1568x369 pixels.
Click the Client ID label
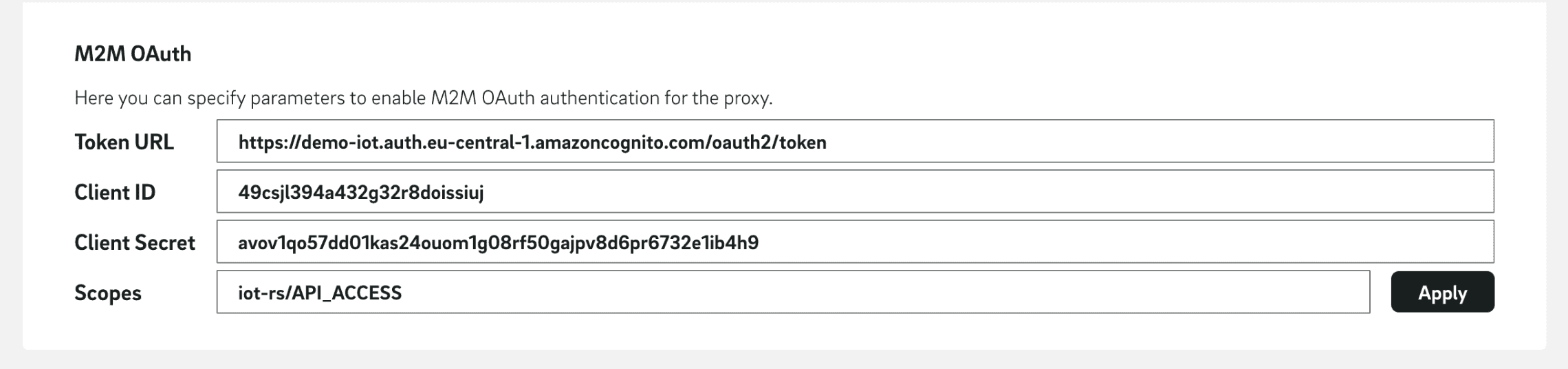pos(115,192)
